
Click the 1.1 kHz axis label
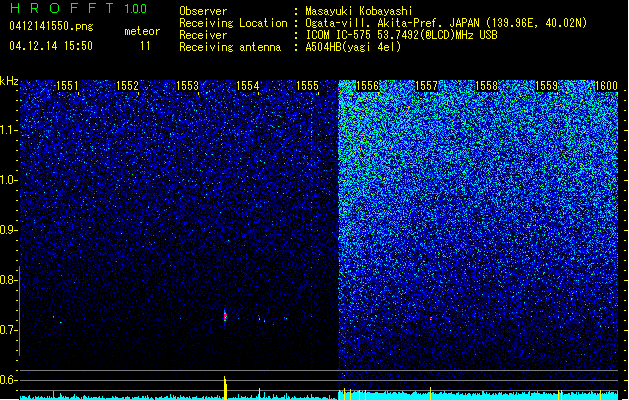(9, 130)
